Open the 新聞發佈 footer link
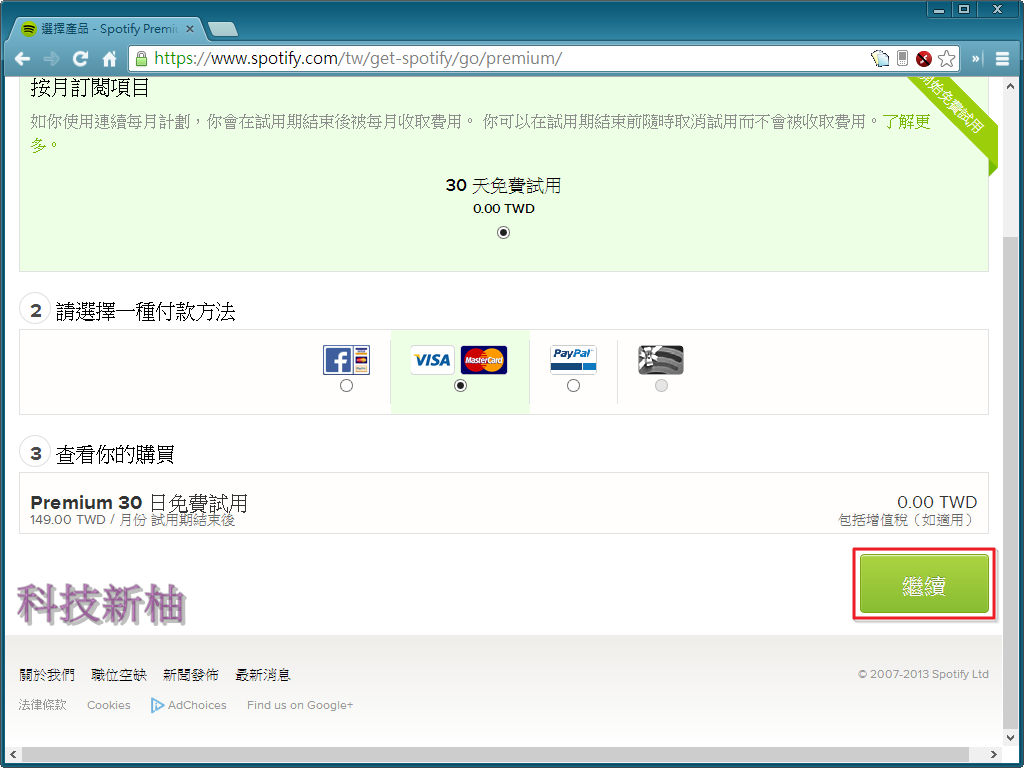 [191, 675]
